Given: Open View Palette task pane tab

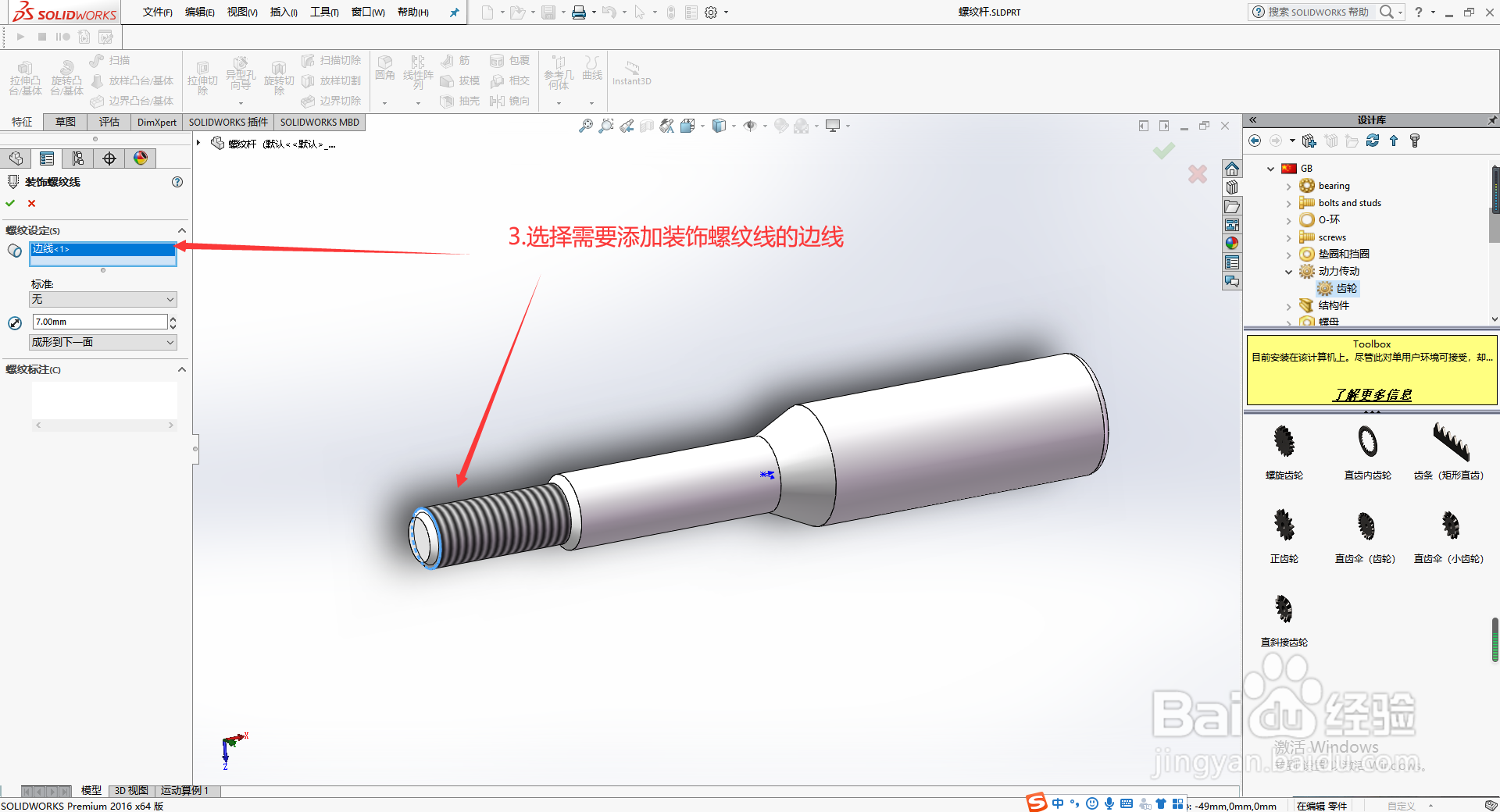Looking at the screenshot, I should 1232,225.
